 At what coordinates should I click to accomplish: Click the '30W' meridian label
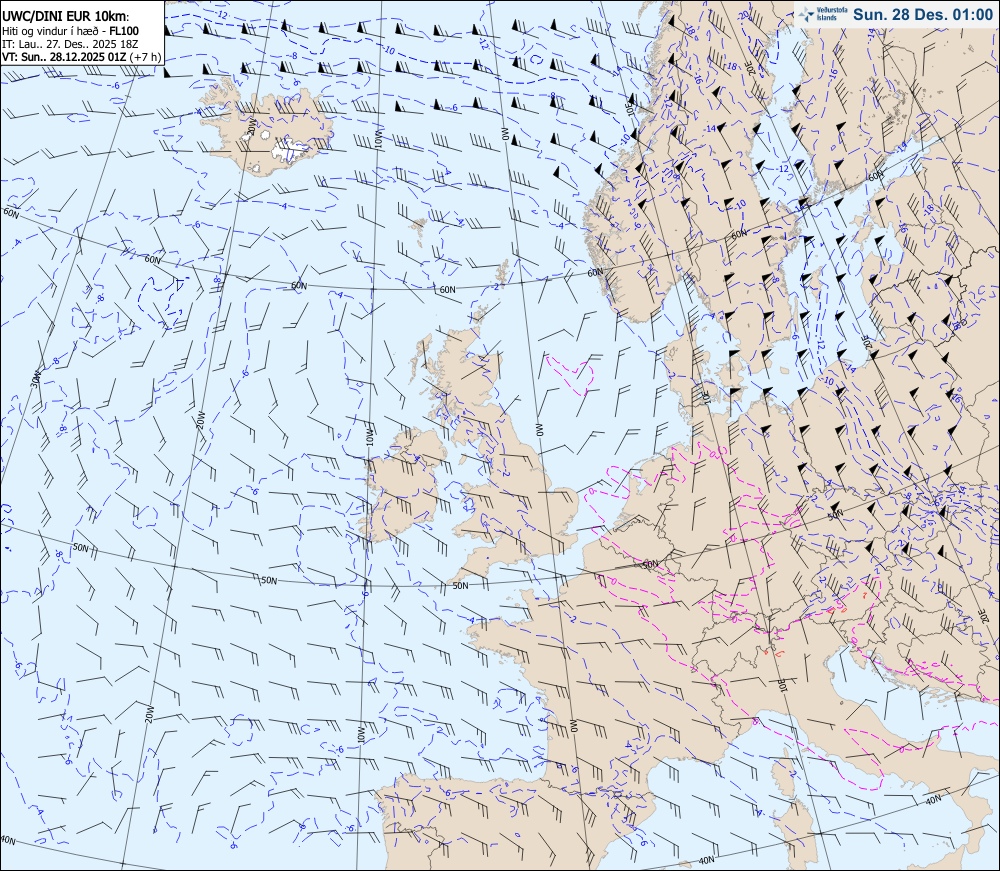click(x=35, y=379)
